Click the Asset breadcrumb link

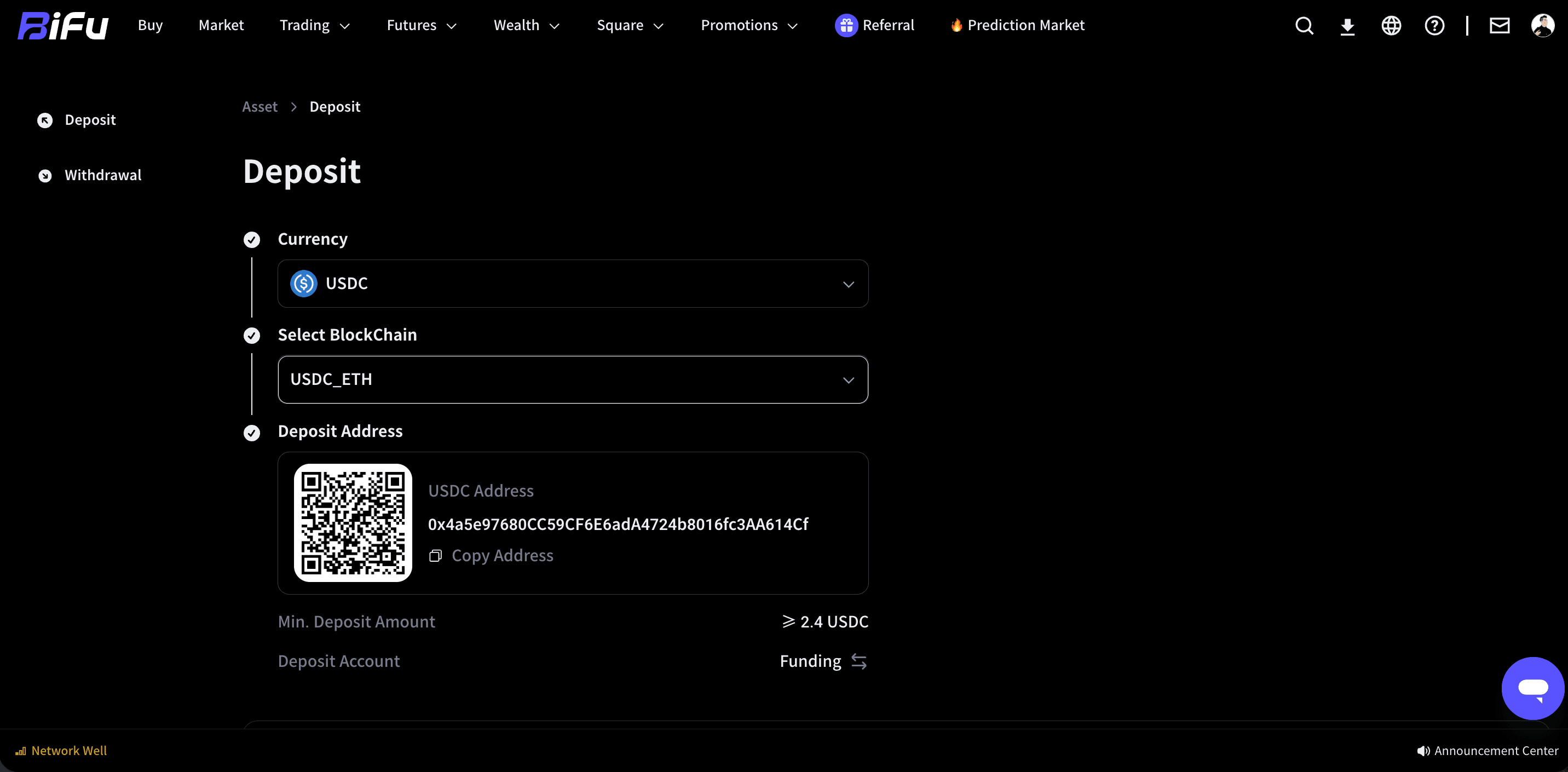[x=260, y=107]
